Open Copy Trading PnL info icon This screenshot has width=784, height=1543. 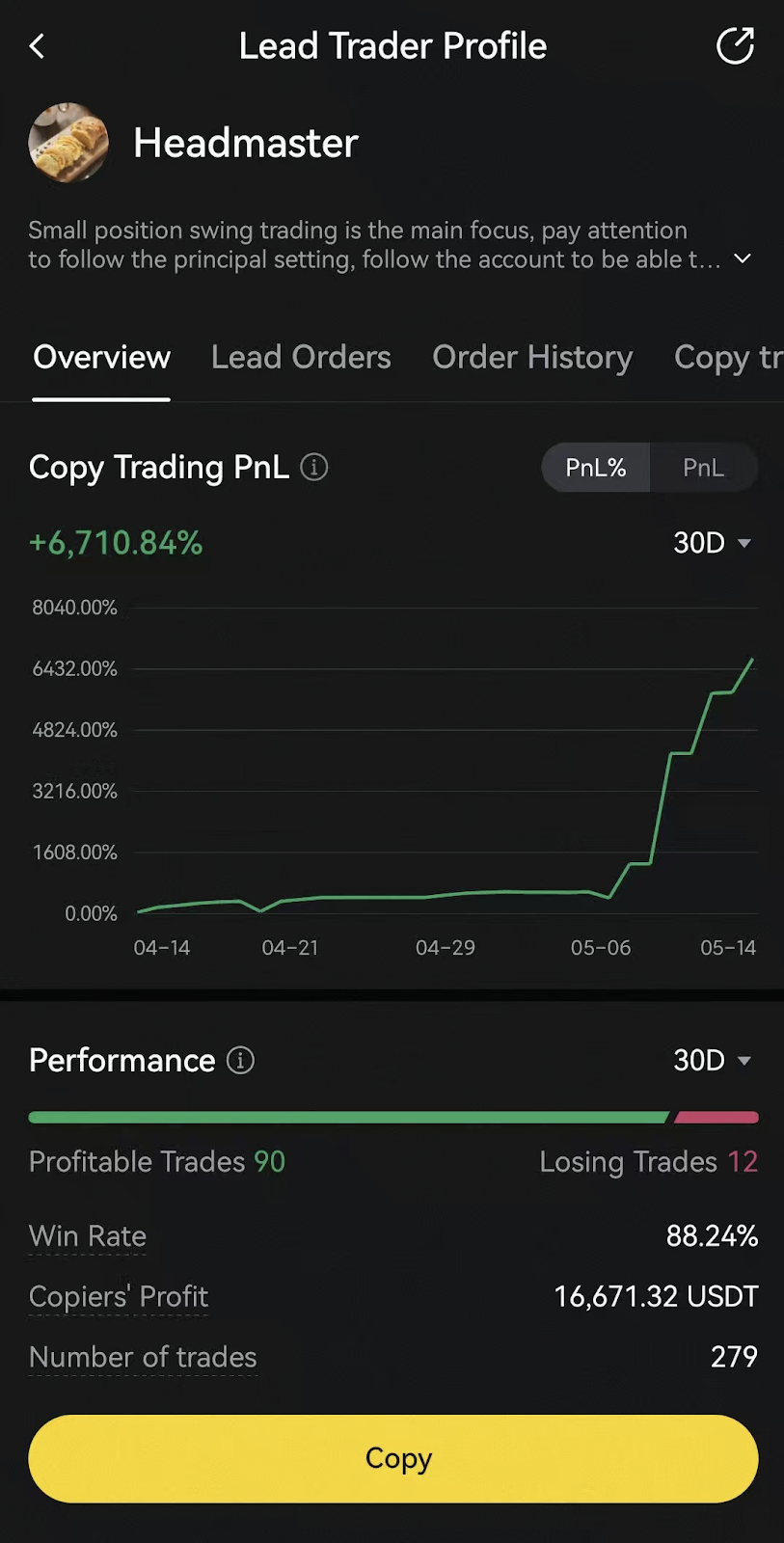[x=314, y=468]
